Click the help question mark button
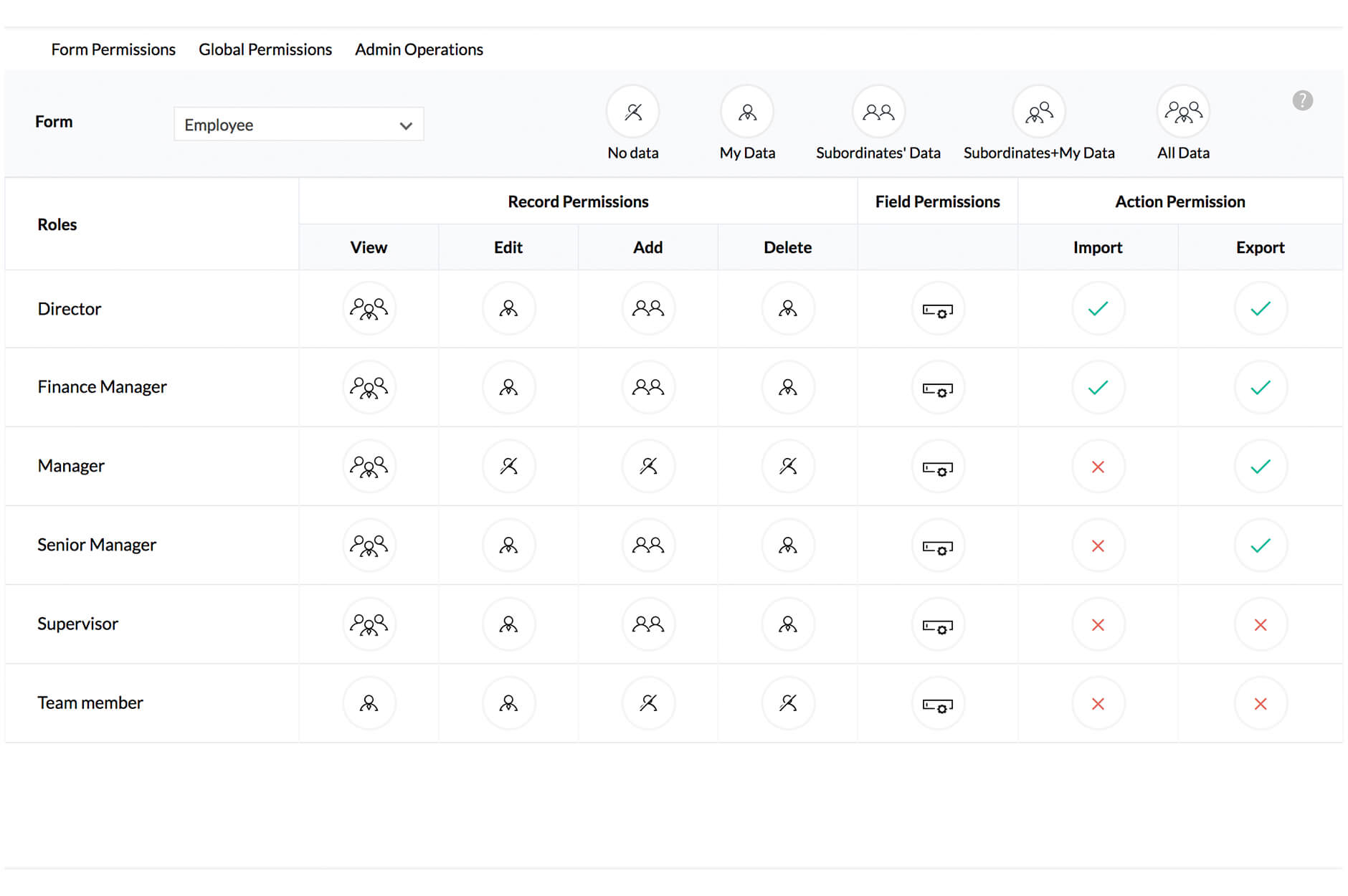This screenshot has width=1348, height=896. tap(1302, 100)
